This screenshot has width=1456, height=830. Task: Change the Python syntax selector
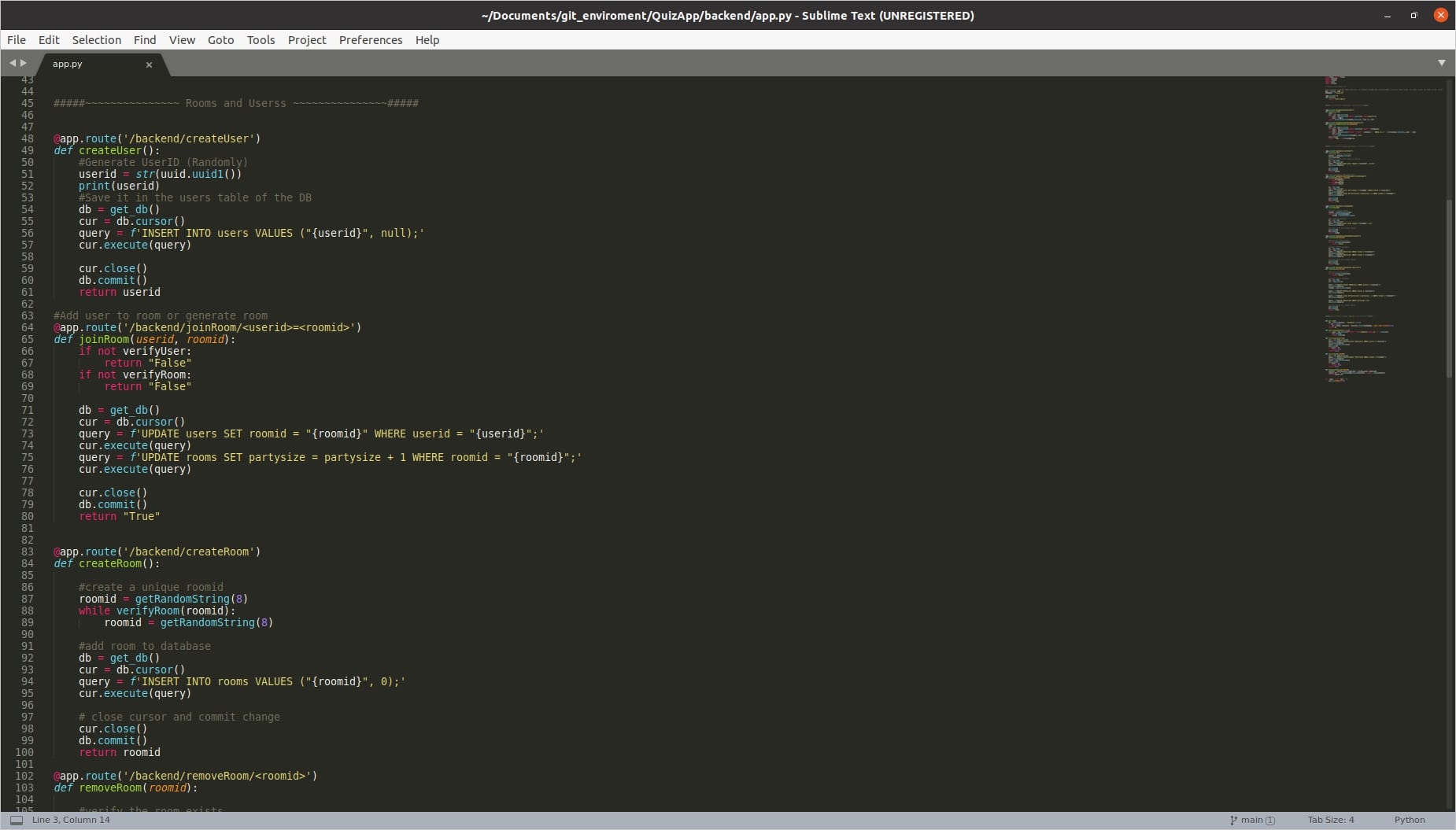click(x=1409, y=820)
